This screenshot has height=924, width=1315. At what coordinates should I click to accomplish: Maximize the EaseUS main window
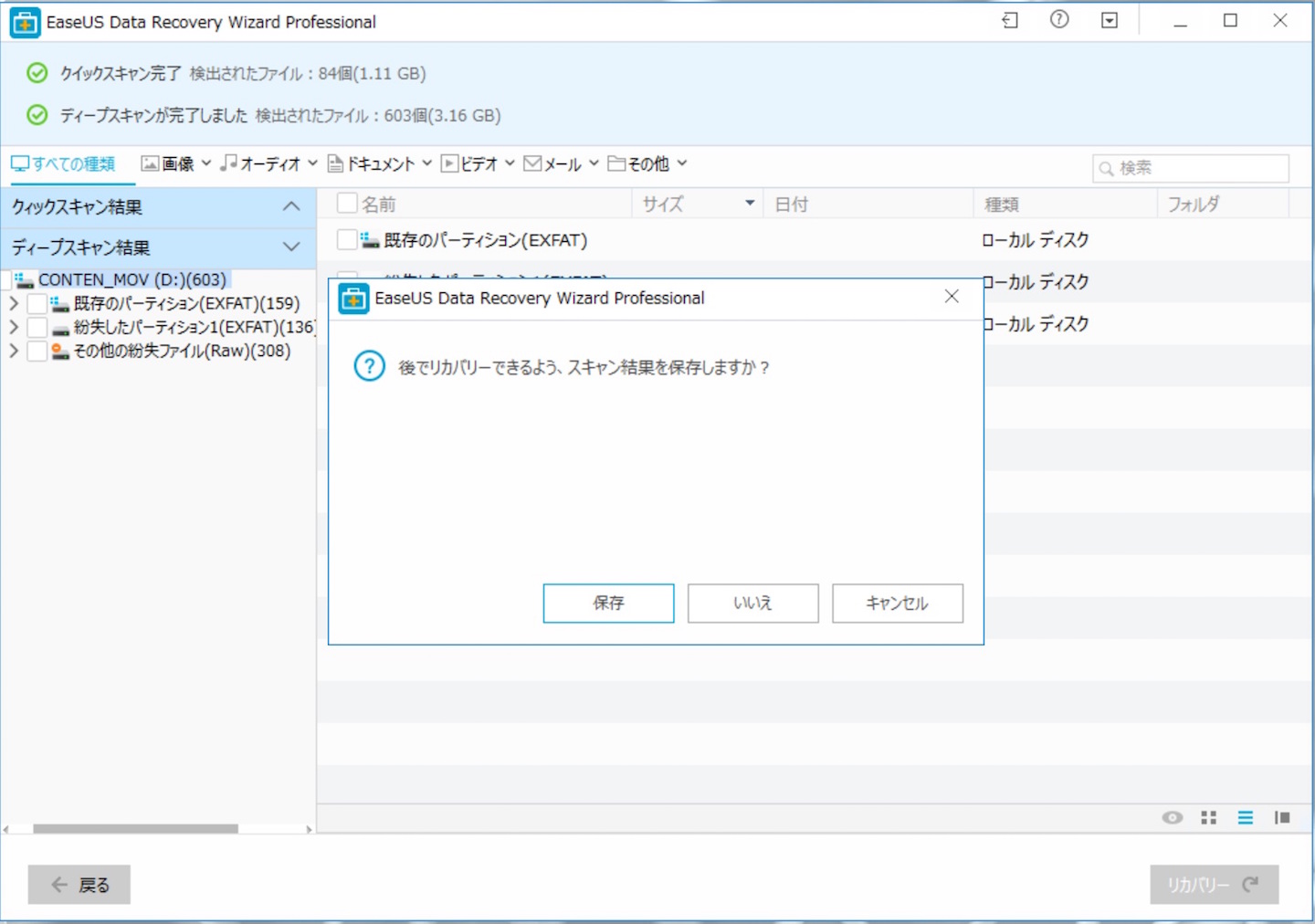click(x=1230, y=20)
